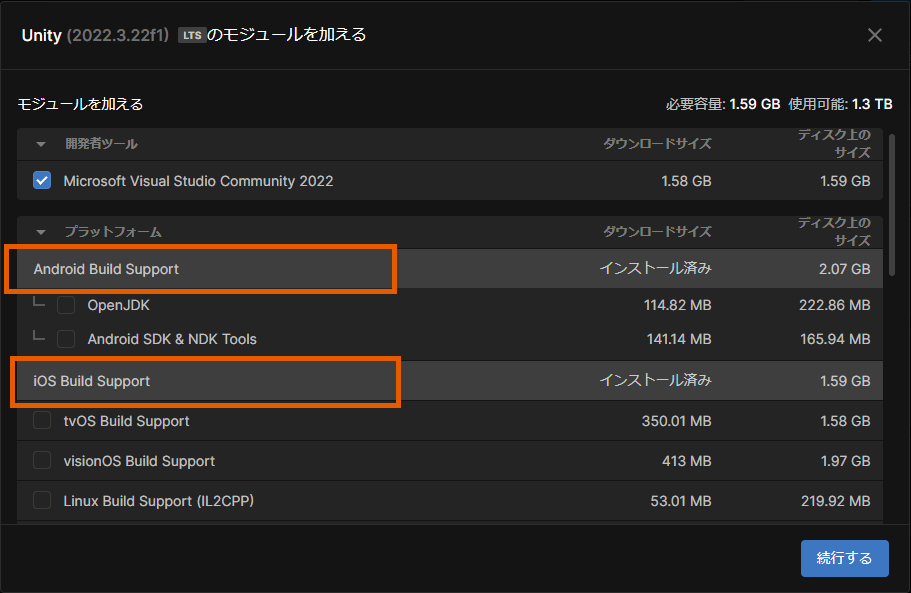This screenshot has height=593, width=911.
Task: Click the 続行する button
Action: click(x=844, y=558)
